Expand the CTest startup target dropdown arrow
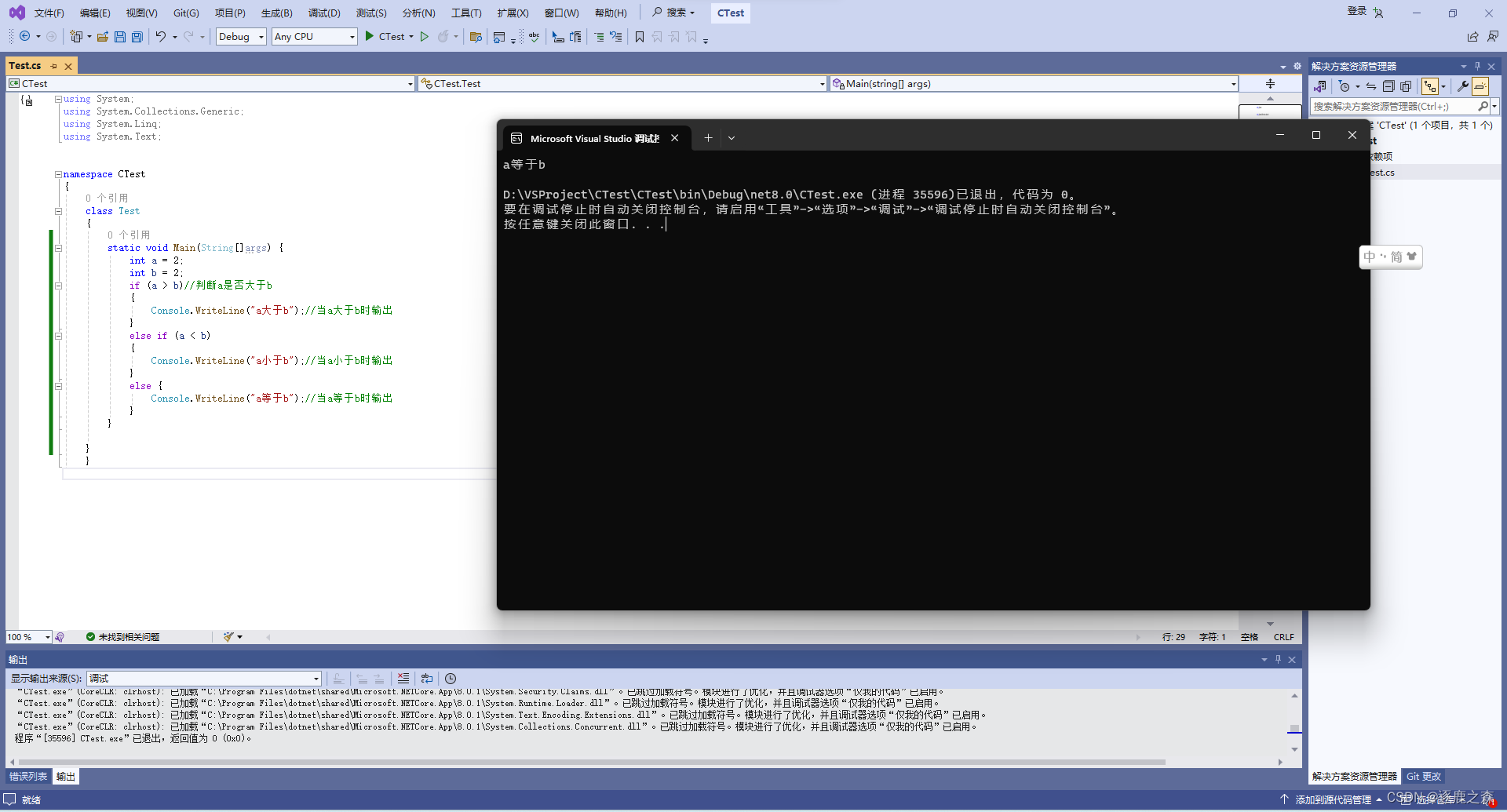The image size is (1507, 812). [411, 37]
